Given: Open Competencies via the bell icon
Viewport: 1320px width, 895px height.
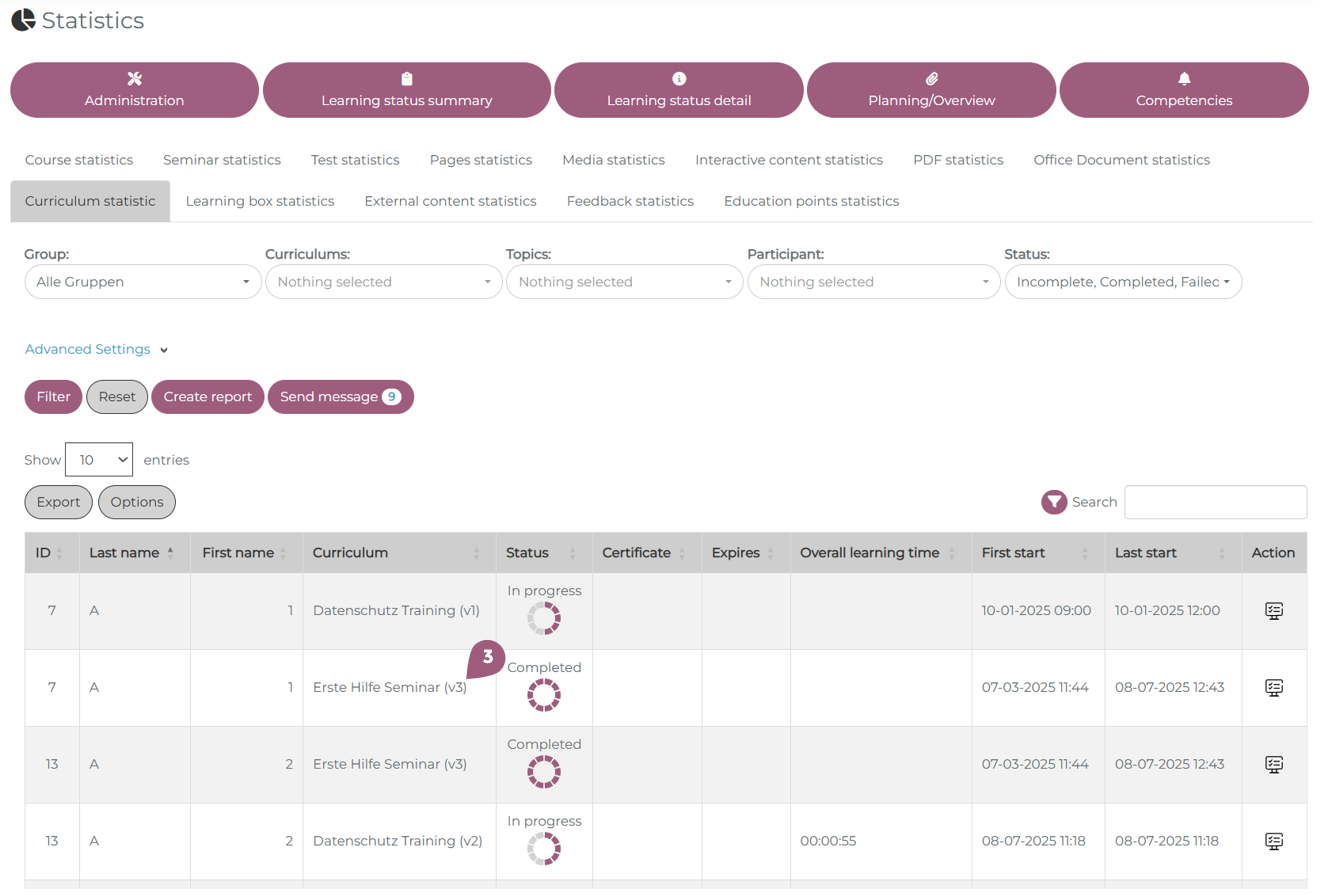Looking at the screenshot, I should click(x=1184, y=79).
